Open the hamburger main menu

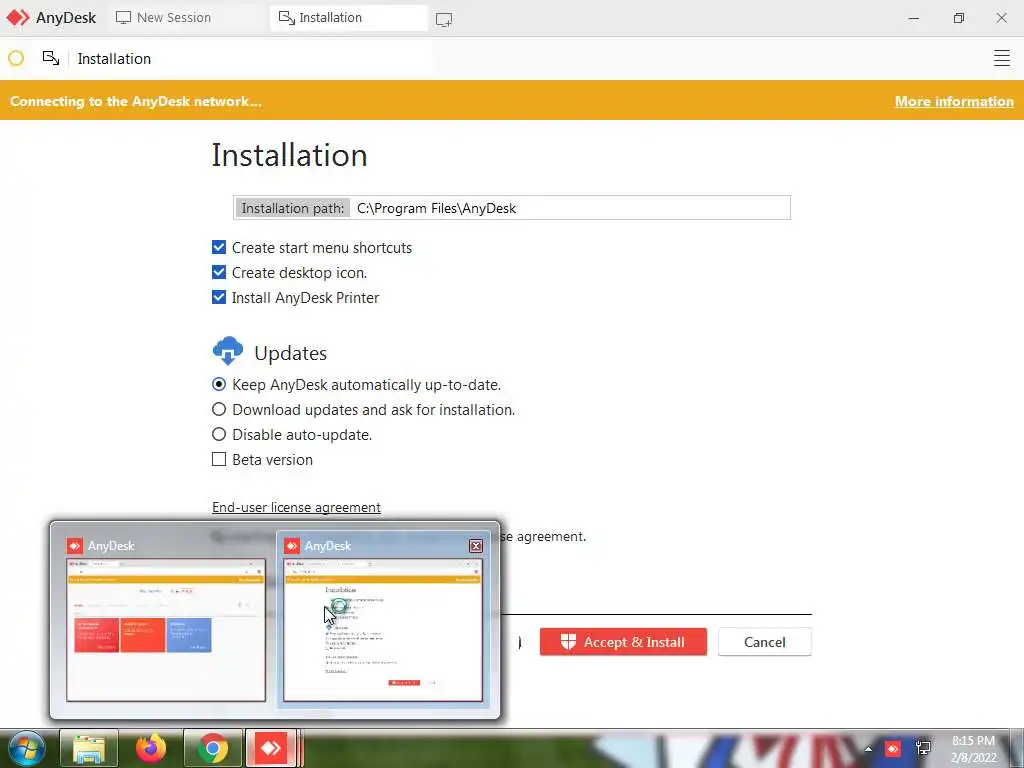click(1002, 58)
